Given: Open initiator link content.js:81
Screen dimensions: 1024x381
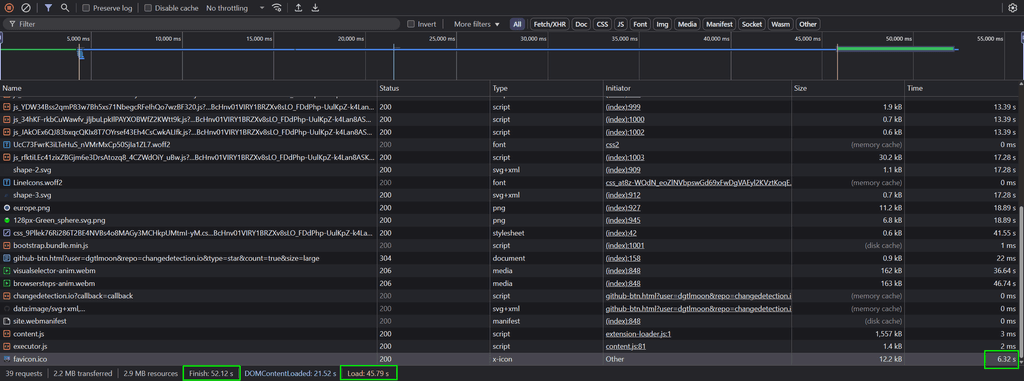Looking at the screenshot, I should pyautogui.click(x=626, y=346).
